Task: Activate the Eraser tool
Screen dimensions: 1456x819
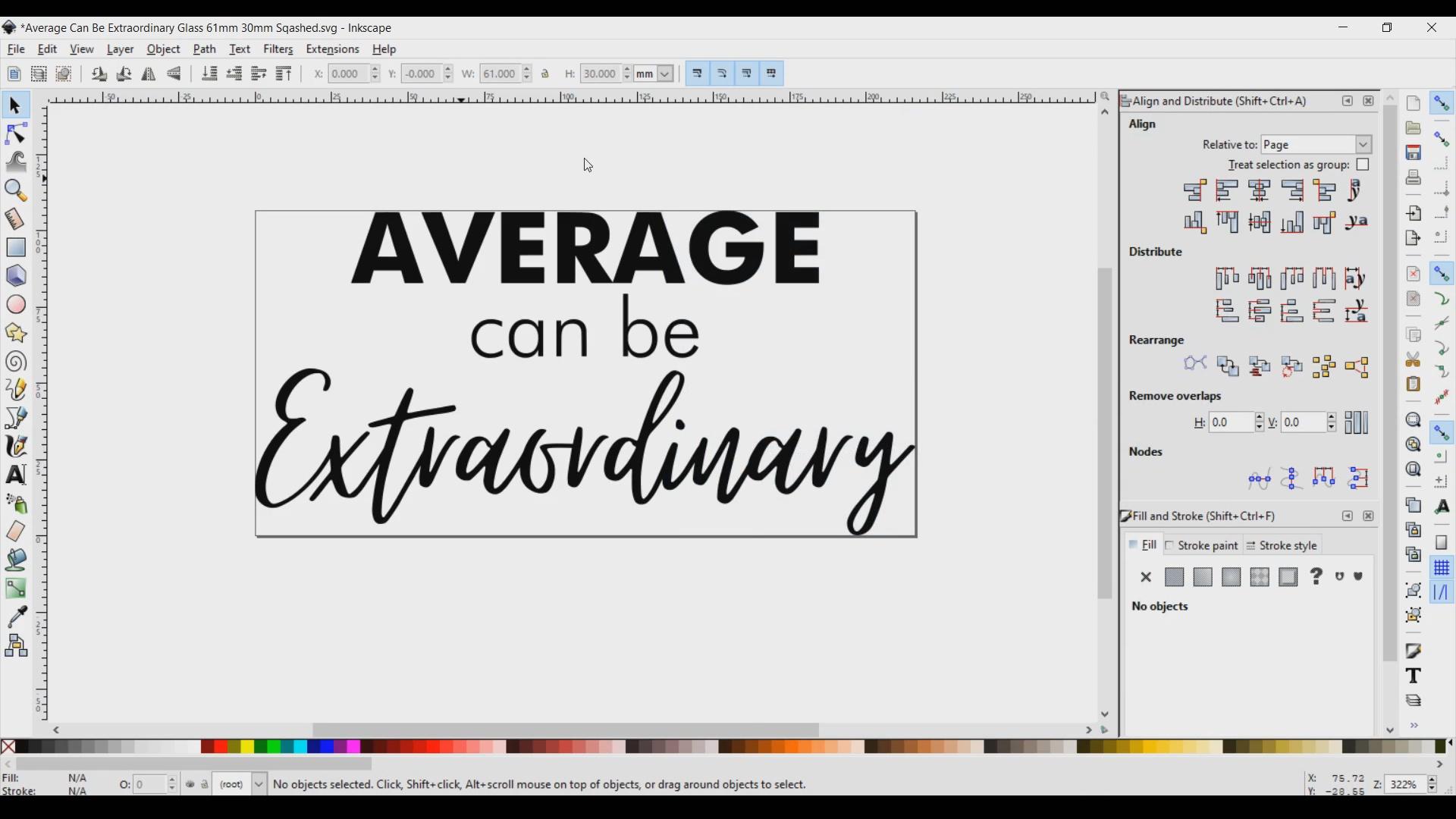Action: pos(16,532)
